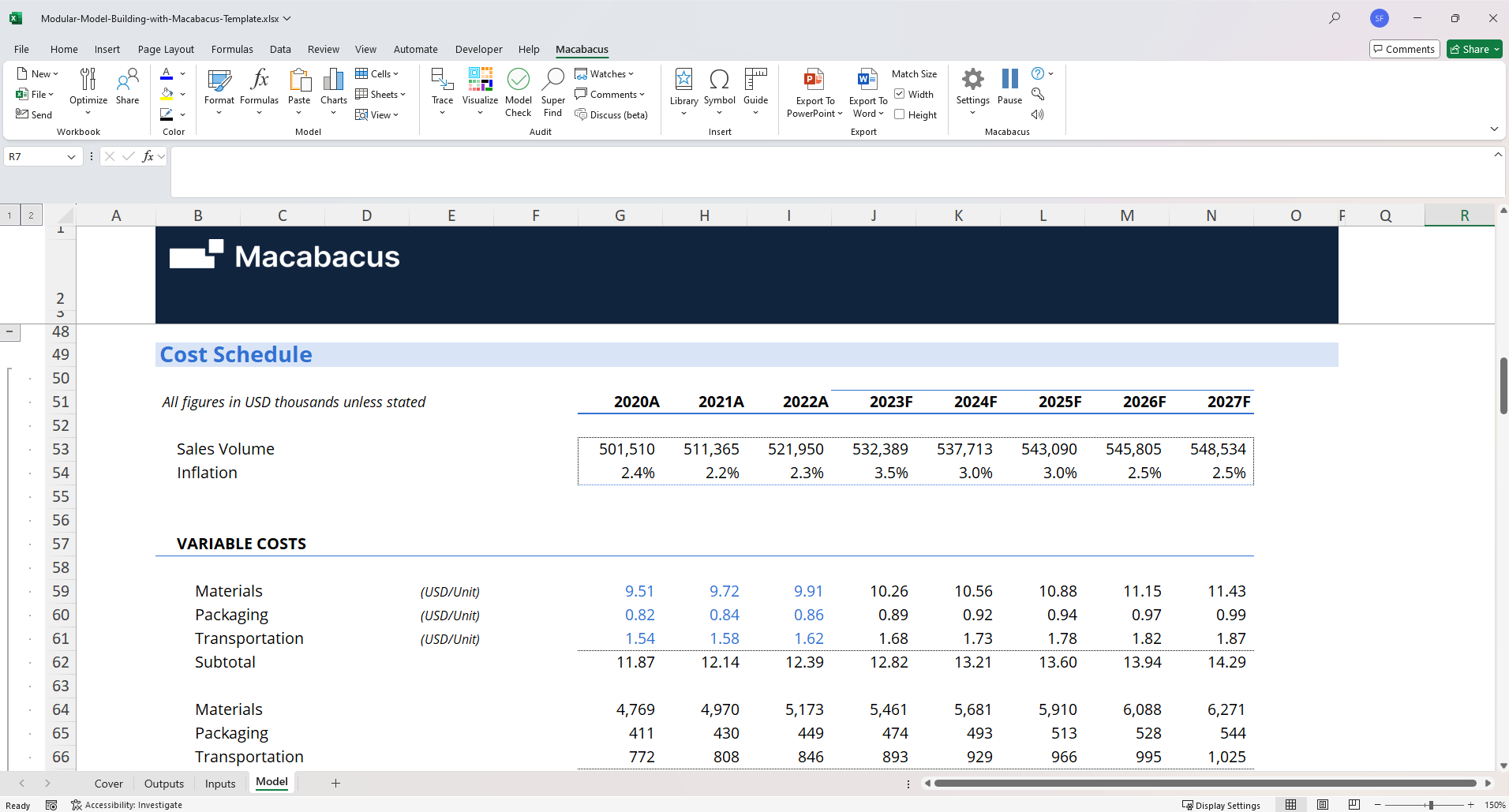
Task: Click Export To PowerPoint icon
Action: coord(814,80)
